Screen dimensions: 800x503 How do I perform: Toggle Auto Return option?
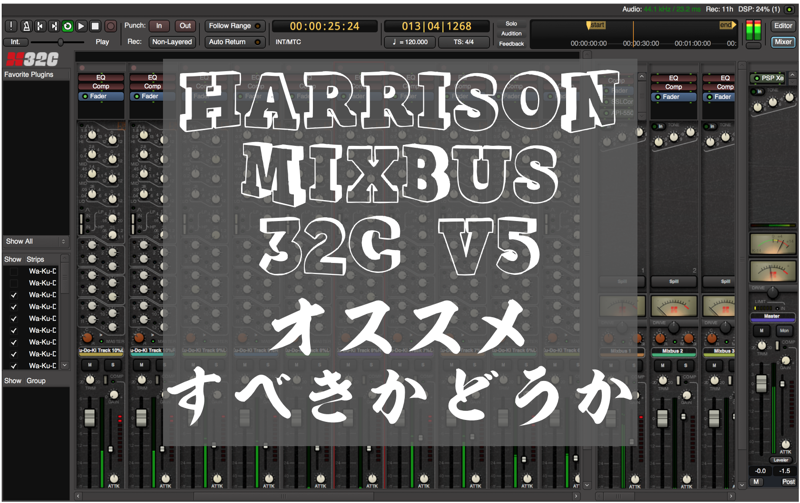pyautogui.click(x=235, y=42)
